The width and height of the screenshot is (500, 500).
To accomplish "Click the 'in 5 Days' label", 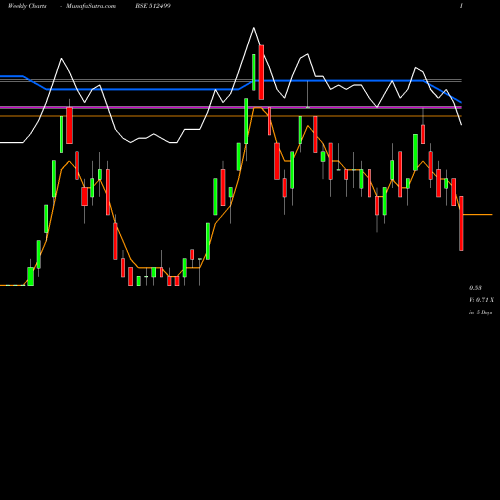I will (x=480, y=312).
